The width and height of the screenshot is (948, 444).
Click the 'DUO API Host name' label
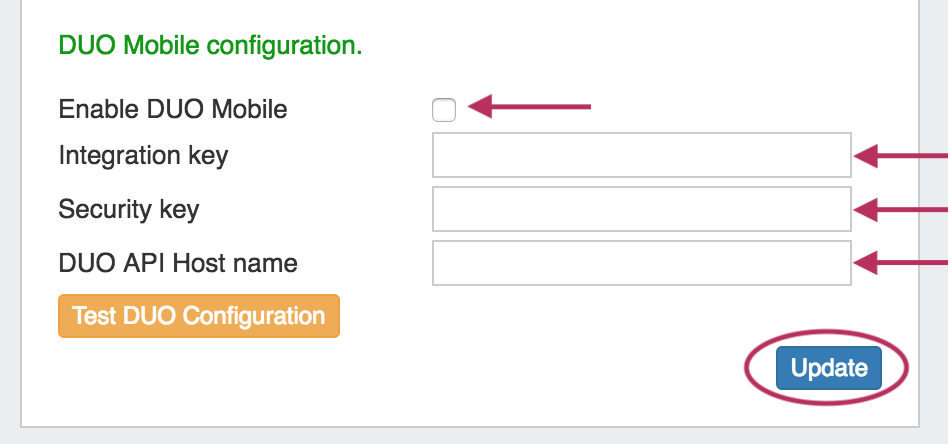click(x=178, y=264)
